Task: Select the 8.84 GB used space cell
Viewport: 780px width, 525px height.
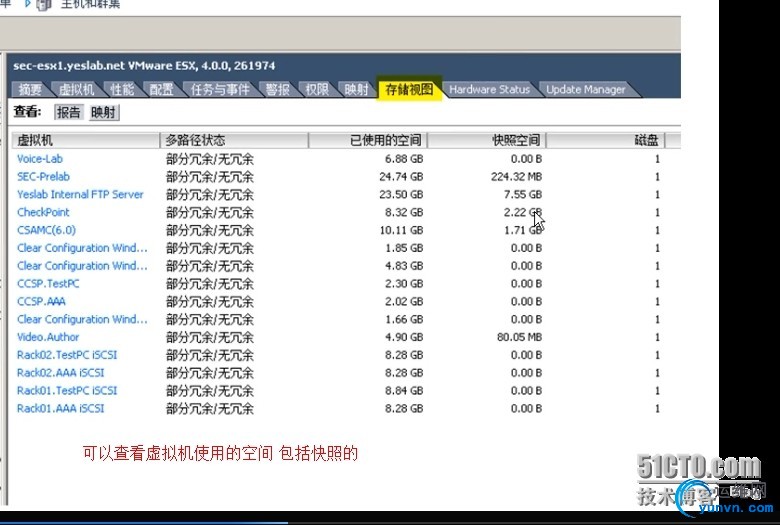Action: tap(404, 391)
